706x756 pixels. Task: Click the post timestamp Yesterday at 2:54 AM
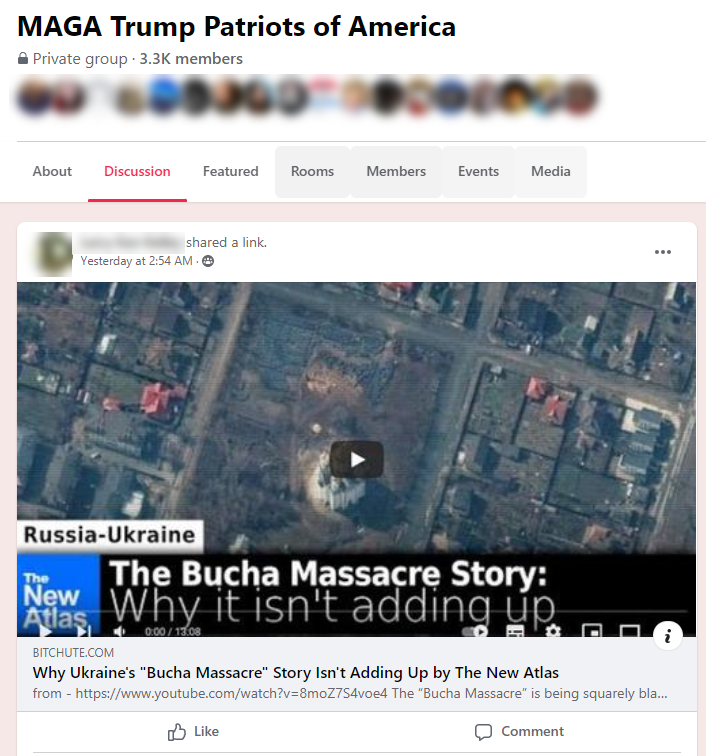136,261
